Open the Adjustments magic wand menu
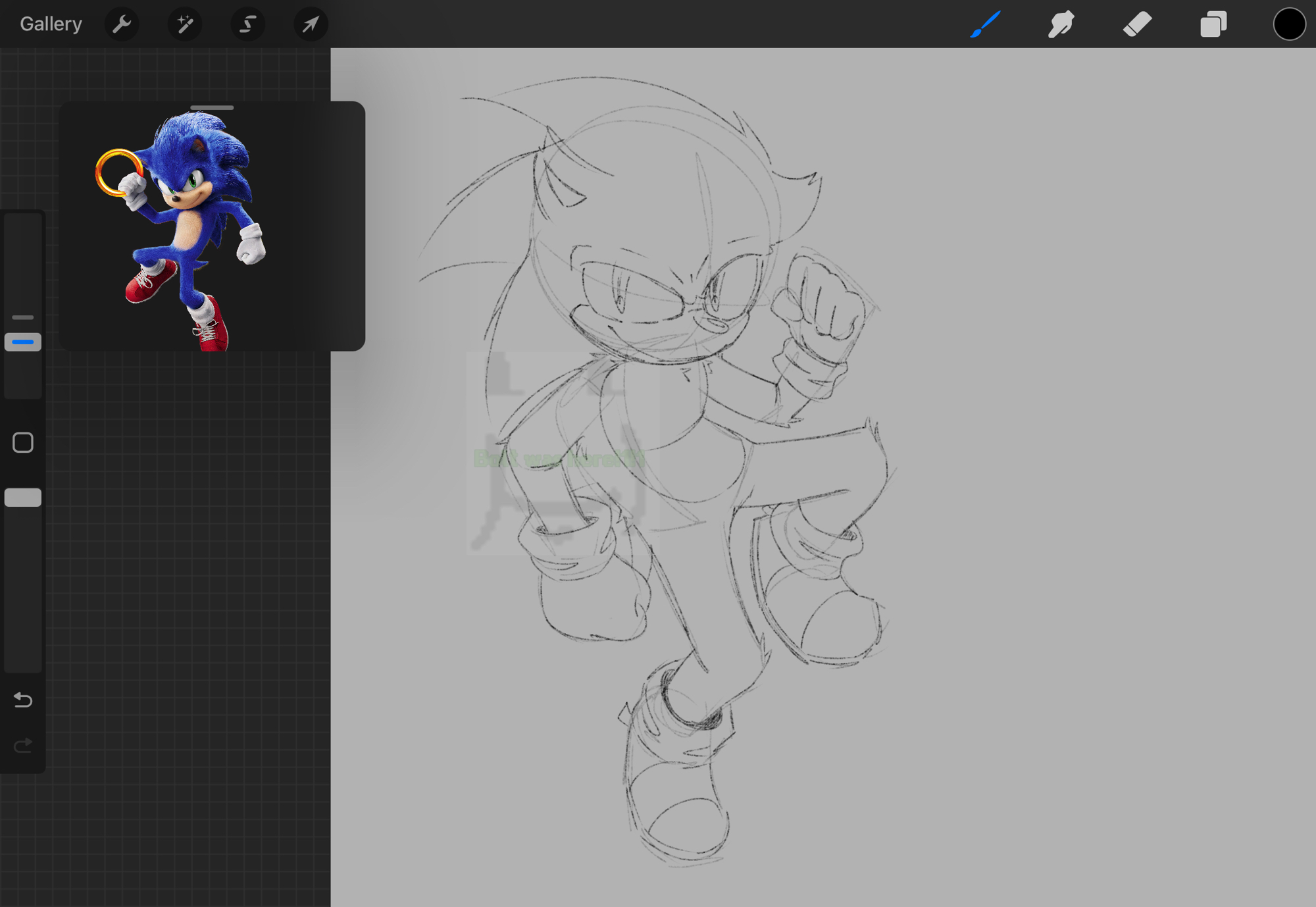The width and height of the screenshot is (1316, 907). tap(185, 24)
